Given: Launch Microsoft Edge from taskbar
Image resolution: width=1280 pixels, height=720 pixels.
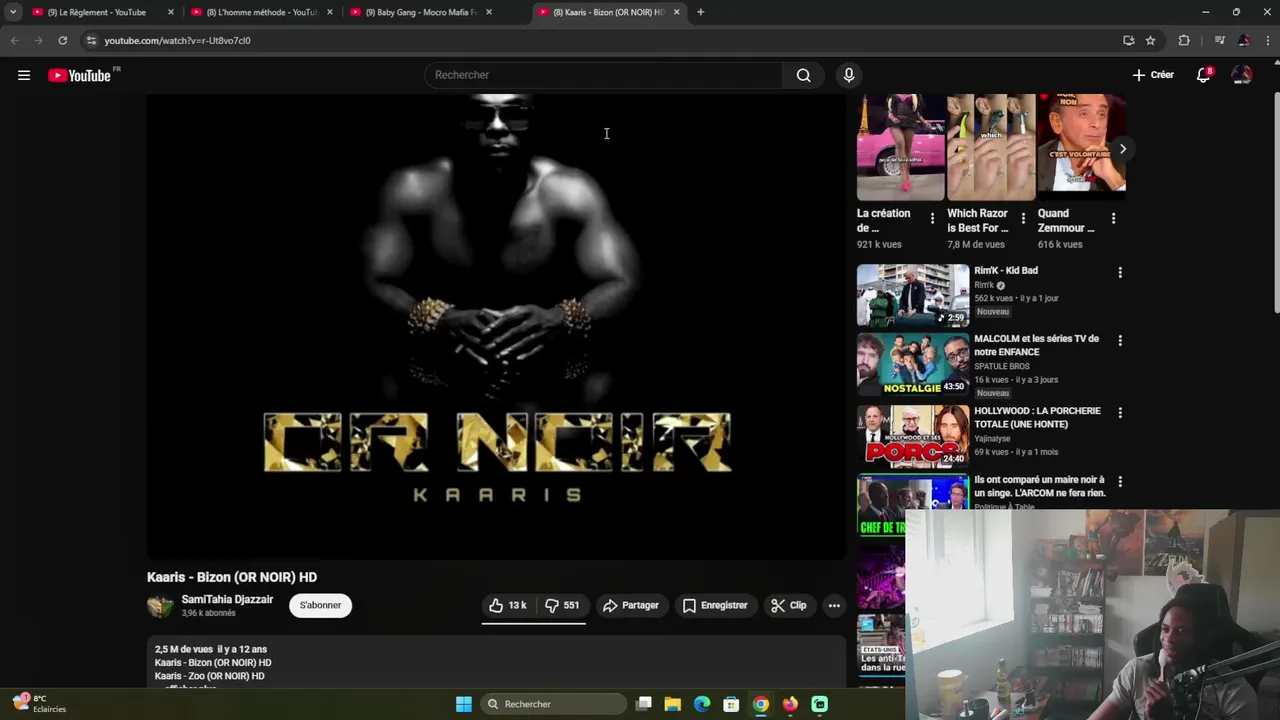Looking at the screenshot, I should [702, 704].
